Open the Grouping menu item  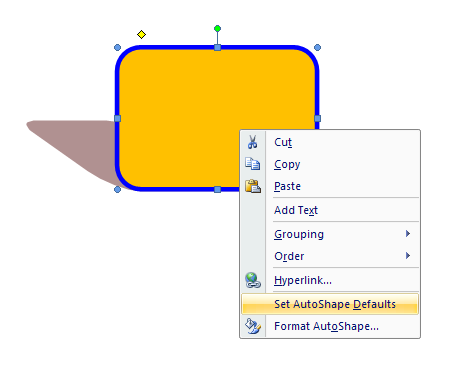330,234
